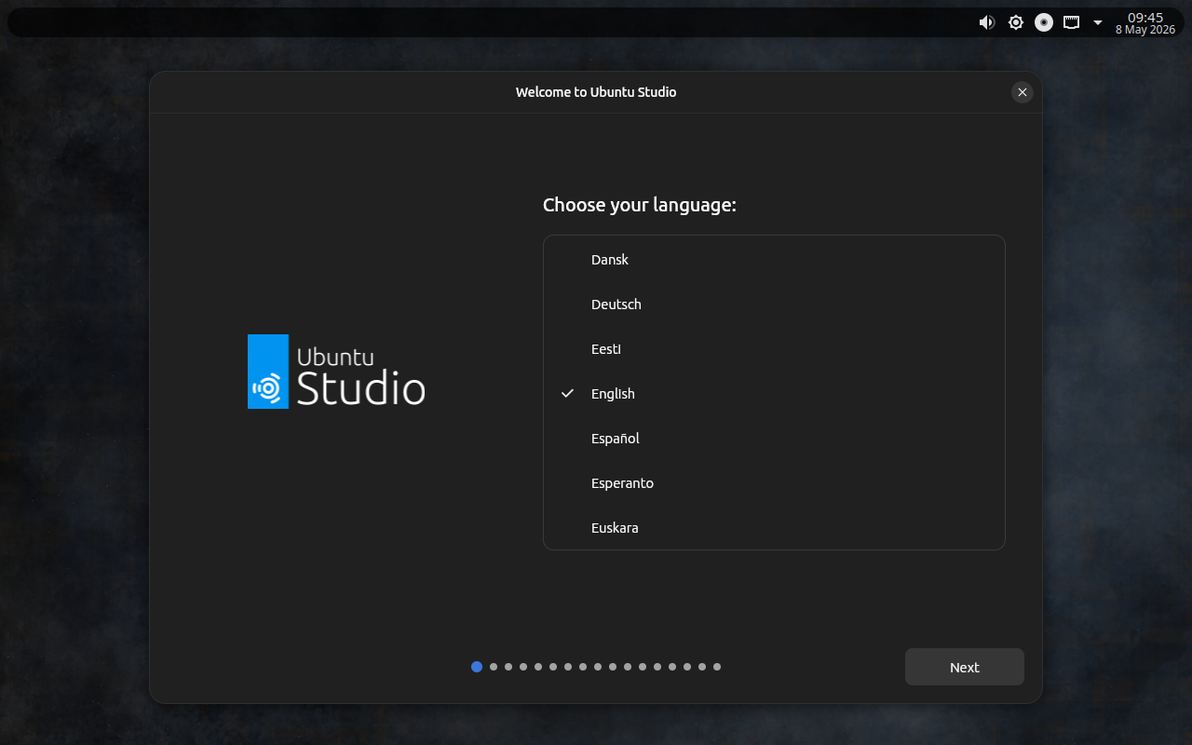Select English language row

tap(774, 394)
